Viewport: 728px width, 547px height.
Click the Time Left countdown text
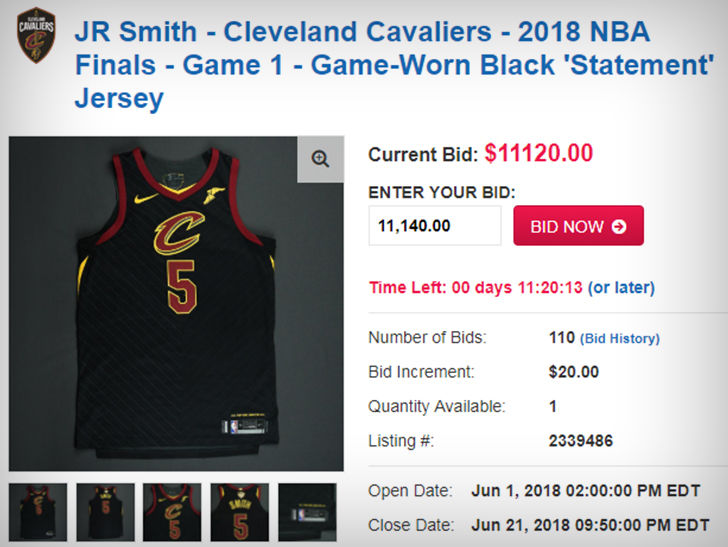[475, 287]
